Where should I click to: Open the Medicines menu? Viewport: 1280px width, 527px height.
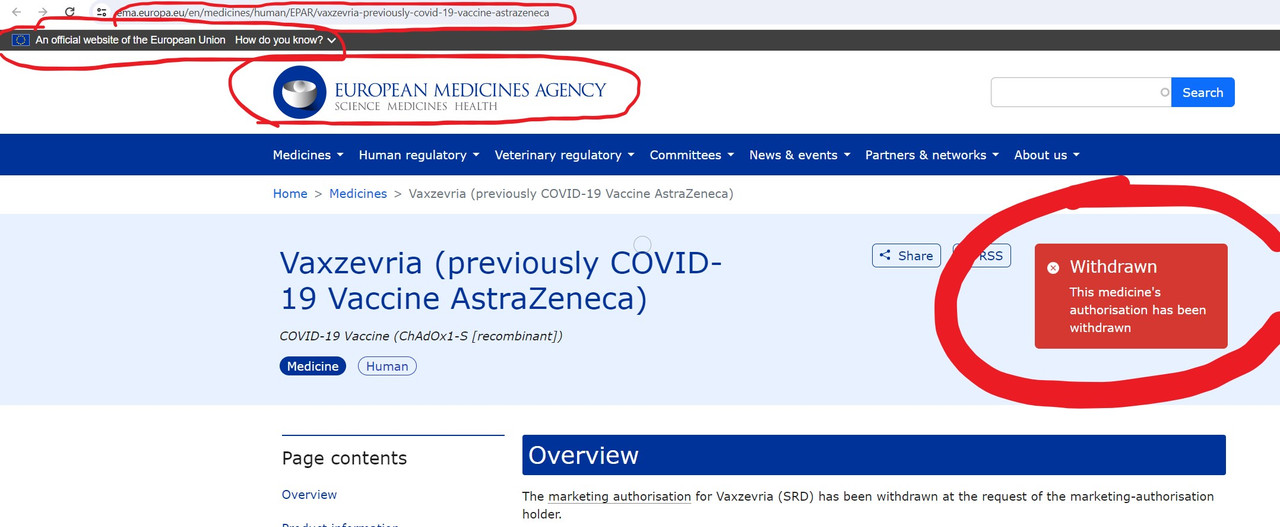[x=308, y=155]
